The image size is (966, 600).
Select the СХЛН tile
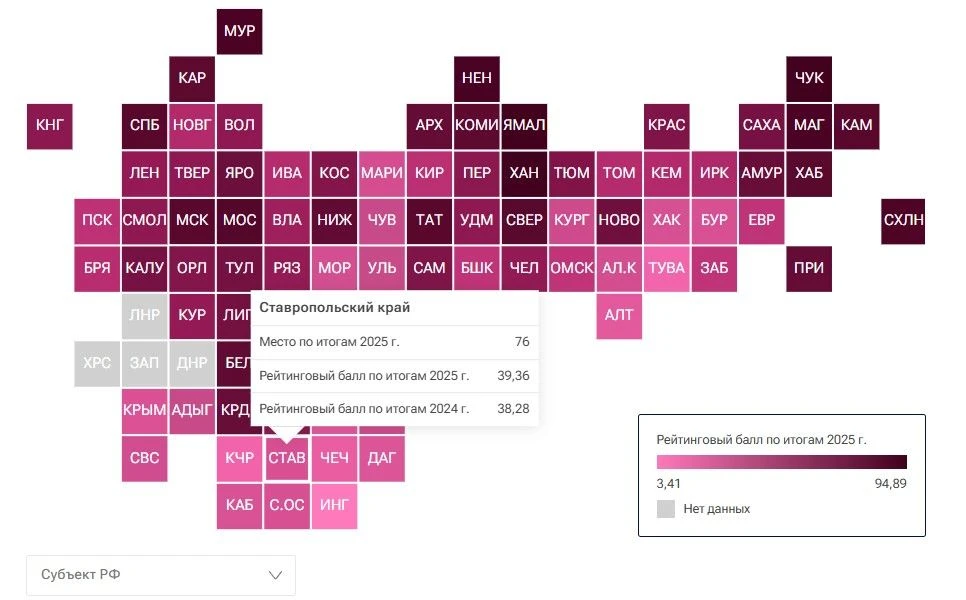coord(903,221)
